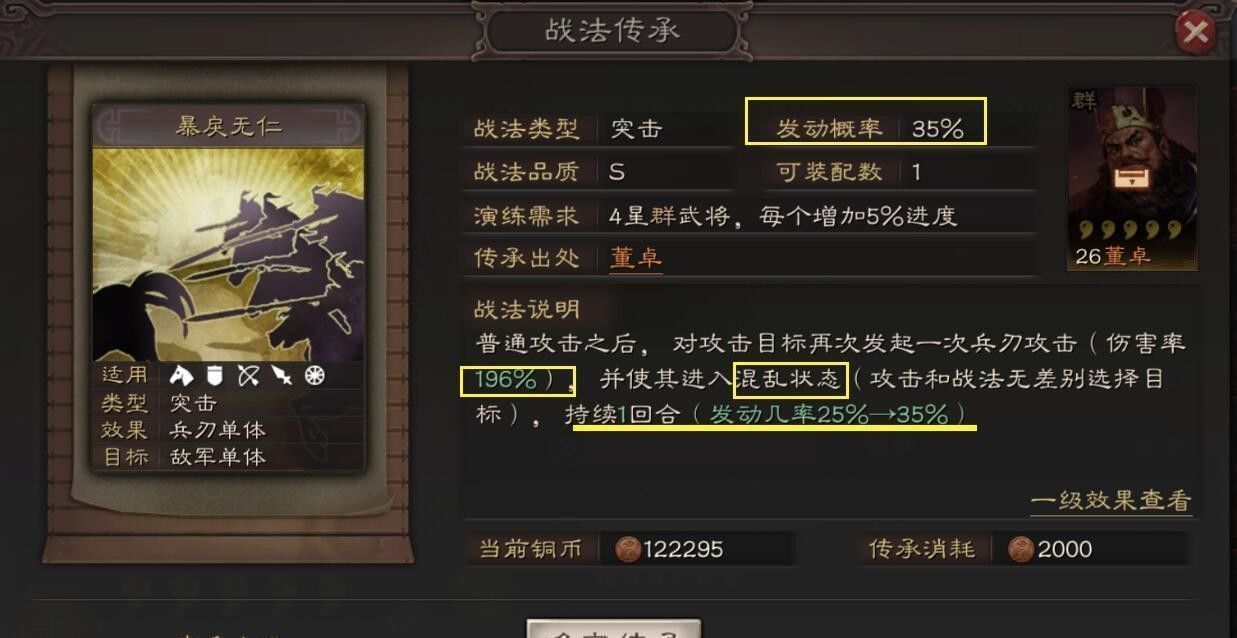
Task: Click the chest icon on 董卓 portrait
Action: click(x=1132, y=180)
